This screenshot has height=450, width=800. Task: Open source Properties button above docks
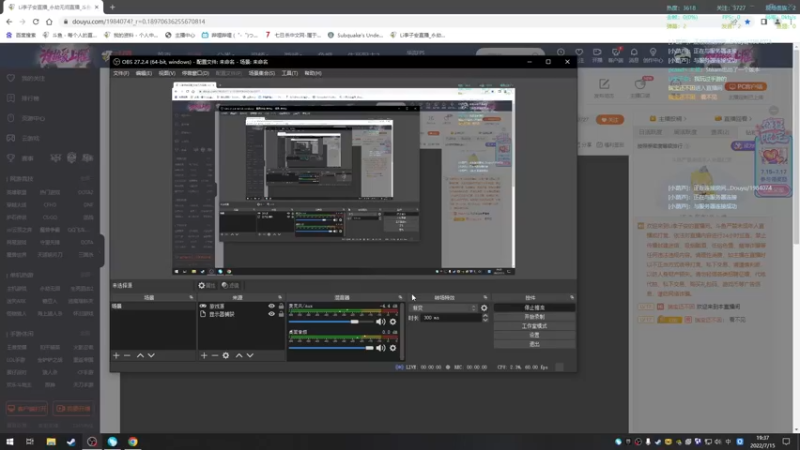tap(207, 285)
